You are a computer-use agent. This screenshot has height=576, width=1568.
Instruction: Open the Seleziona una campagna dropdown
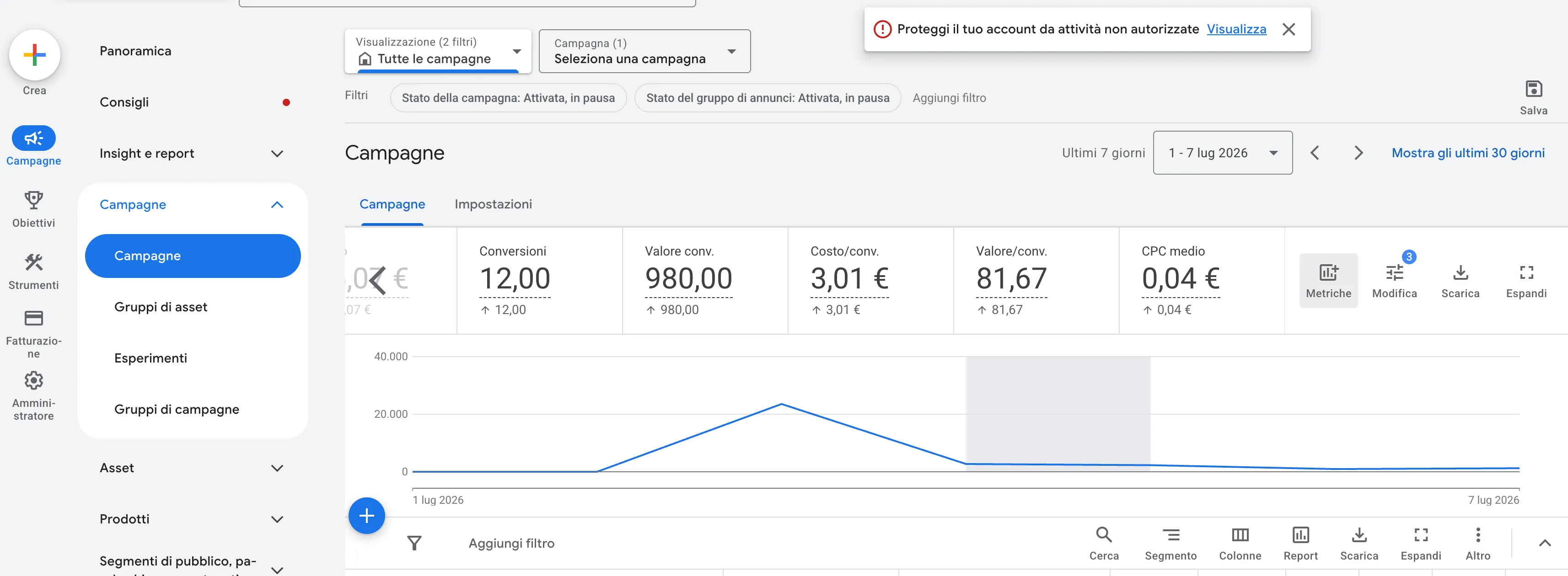(x=644, y=51)
